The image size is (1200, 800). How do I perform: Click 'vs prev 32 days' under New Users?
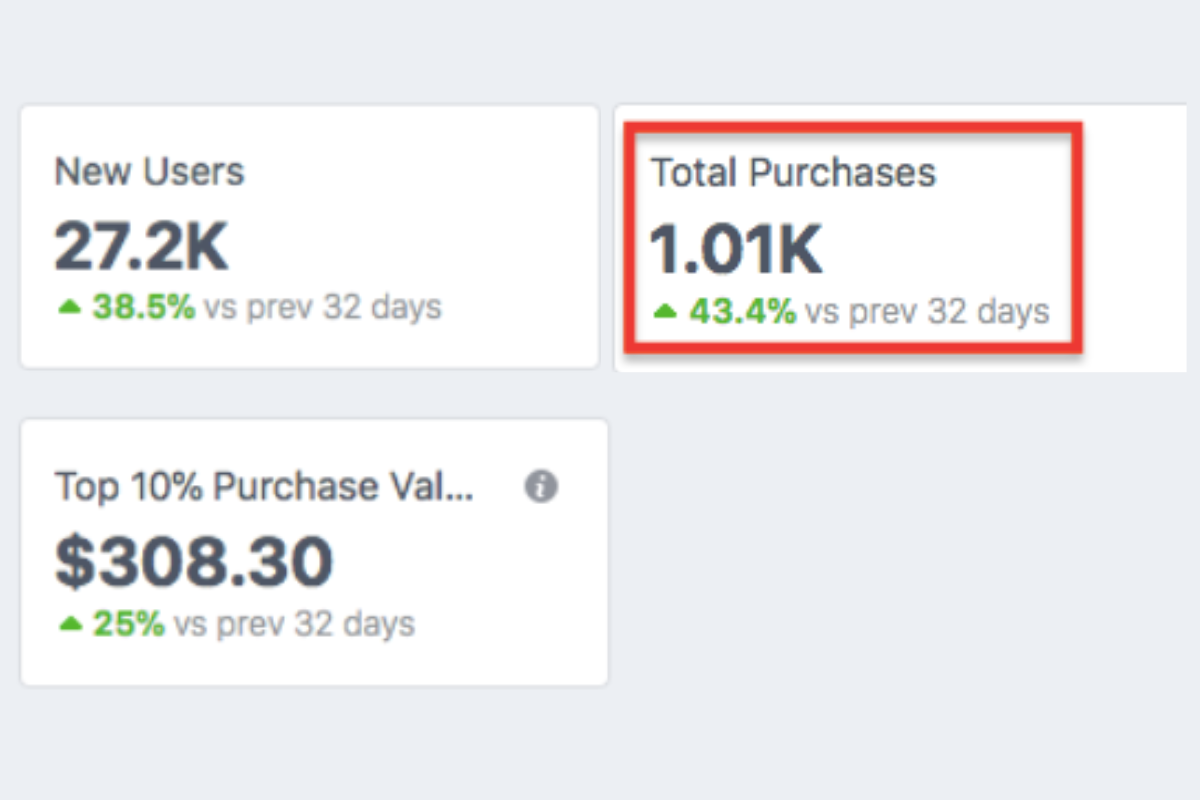click(x=322, y=307)
